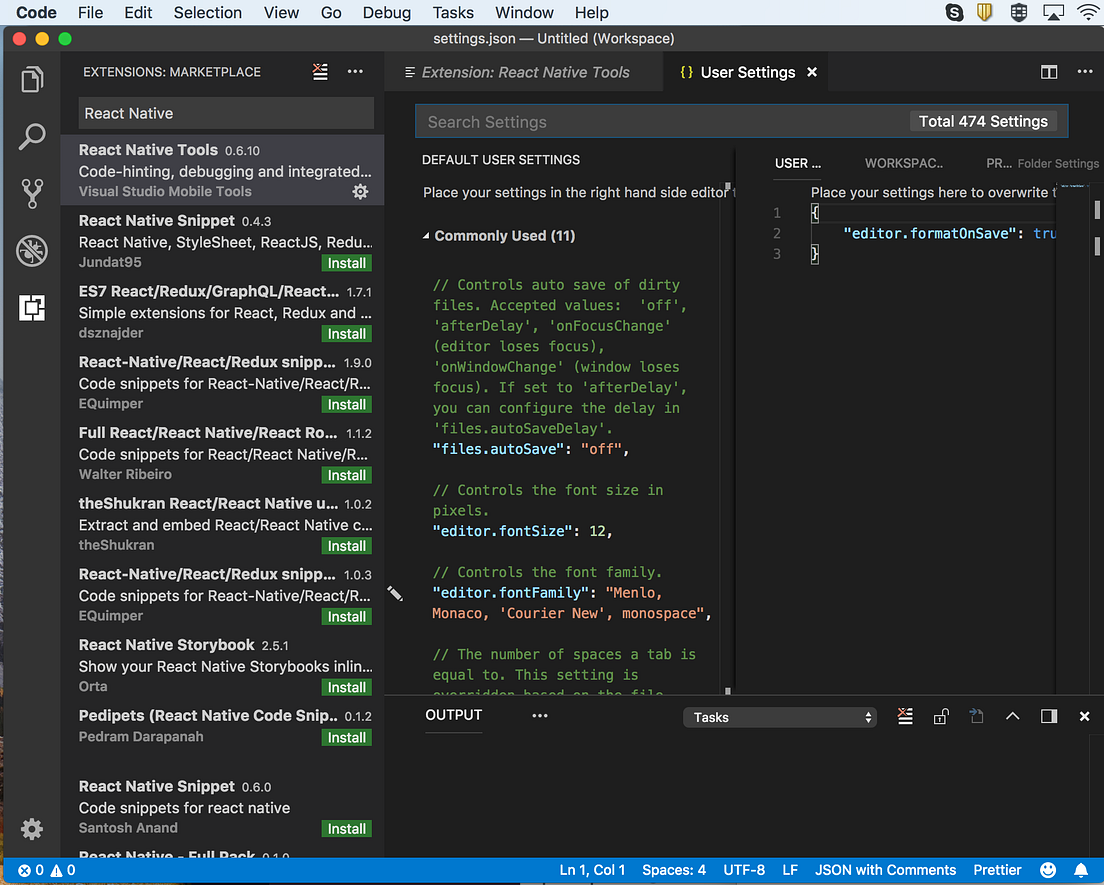
Task: Install the React Native Snippet by Jundat95
Action: click(346, 263)
